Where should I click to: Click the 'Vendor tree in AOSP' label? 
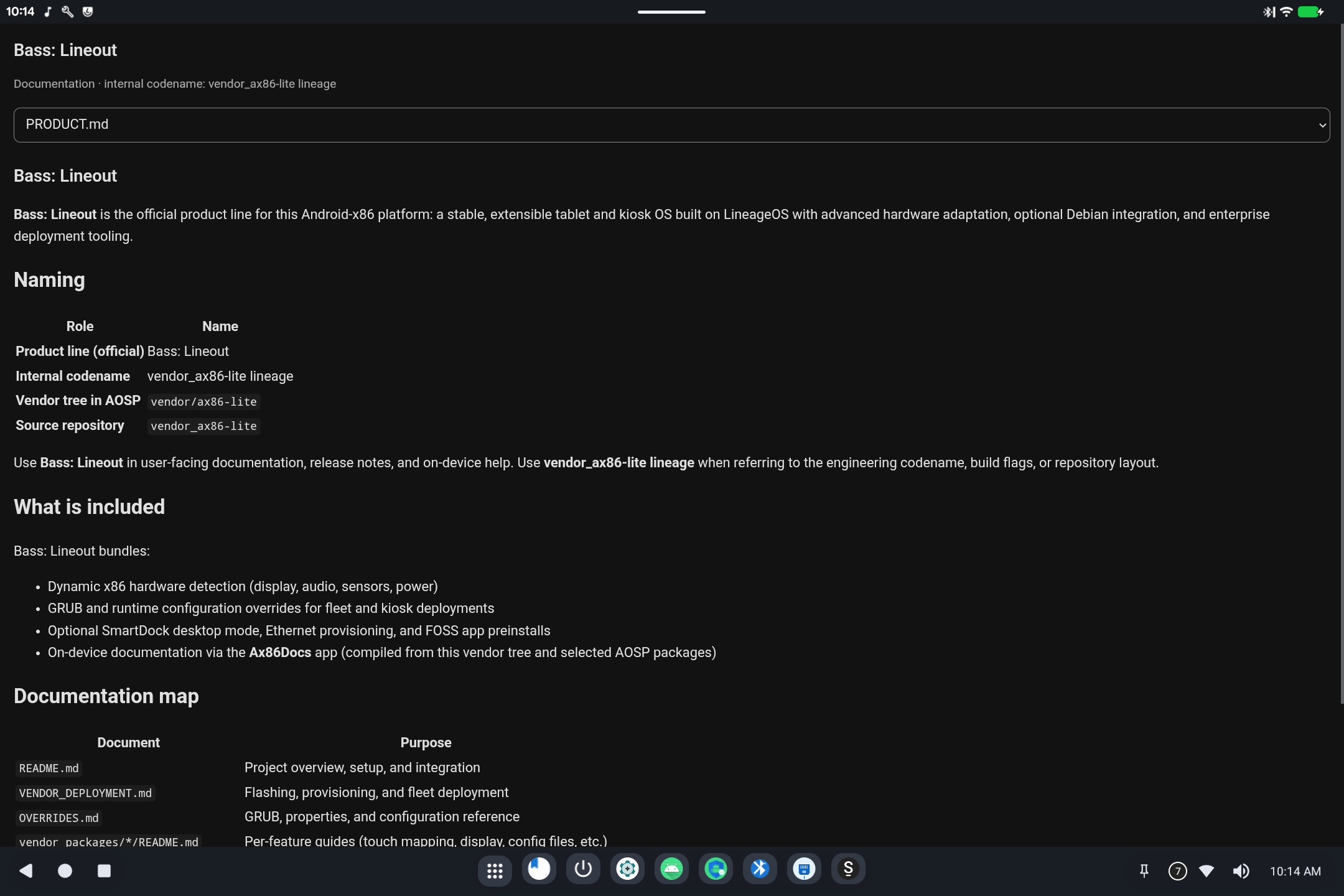pos(78,401)
